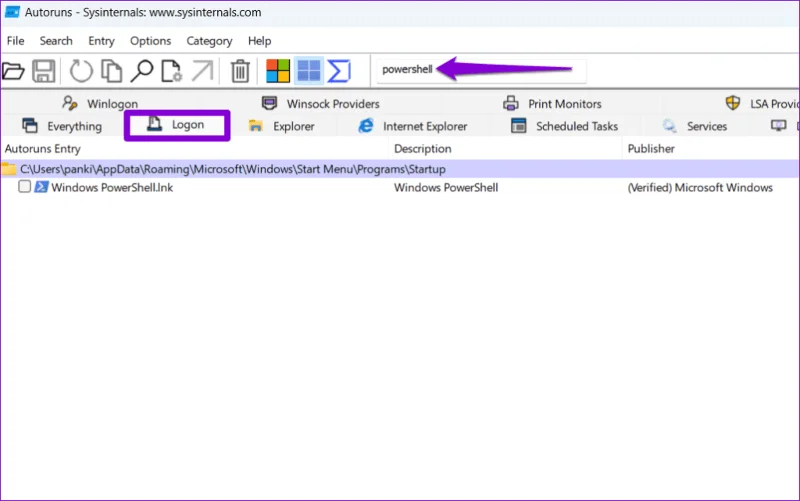Click the PowerShell shortcut icon in row

(x=41, y=187)
